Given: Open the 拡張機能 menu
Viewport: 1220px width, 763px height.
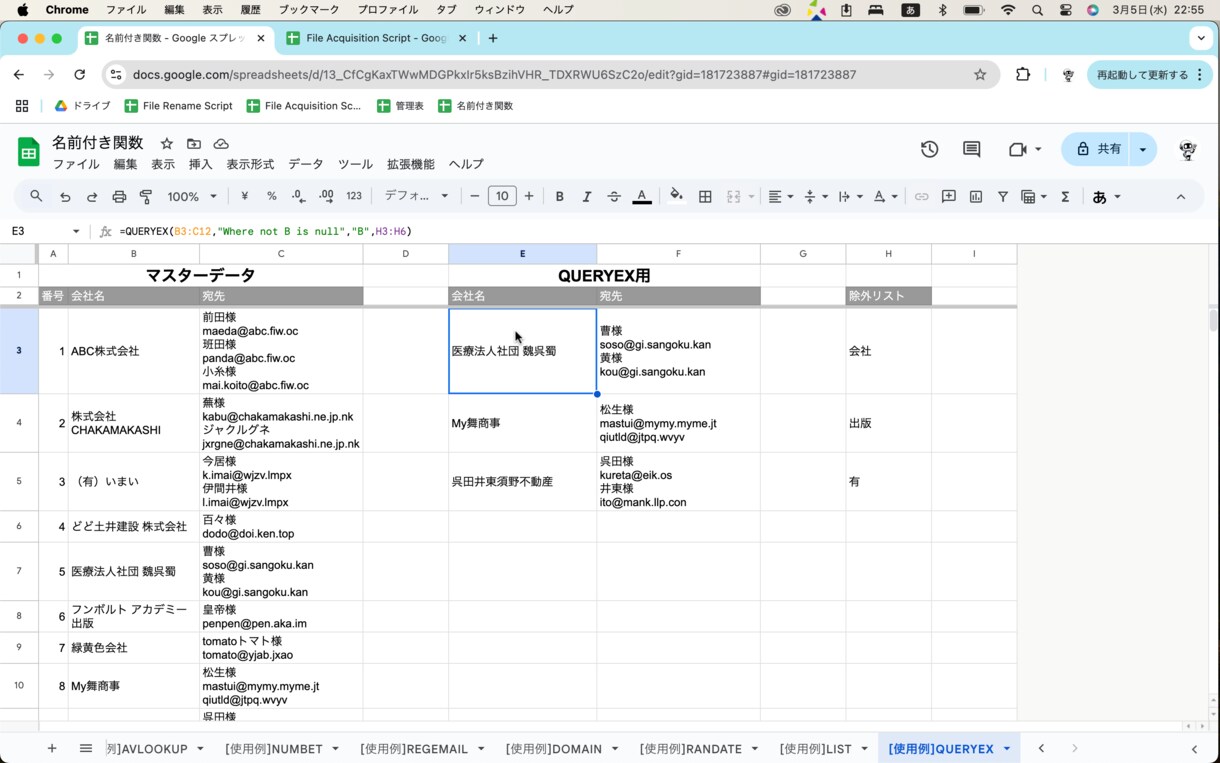Looking at the screenshot, I should pyautogui.click(x=411, y=164).
